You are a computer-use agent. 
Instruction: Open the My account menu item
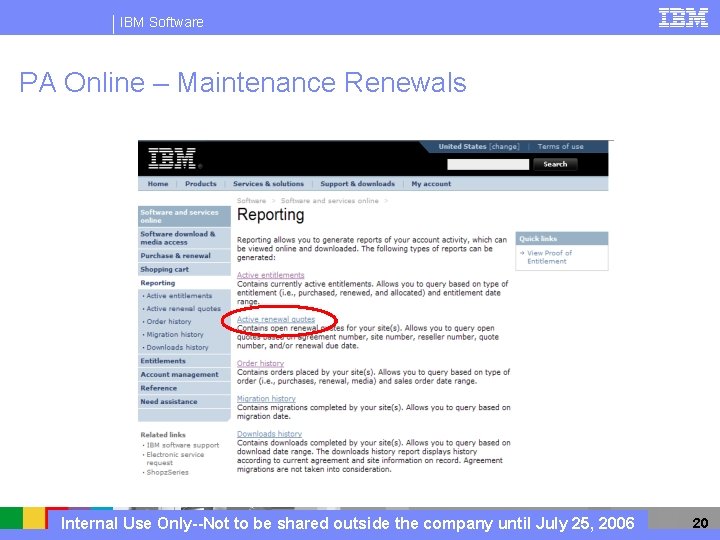click(x=431, y=184)
